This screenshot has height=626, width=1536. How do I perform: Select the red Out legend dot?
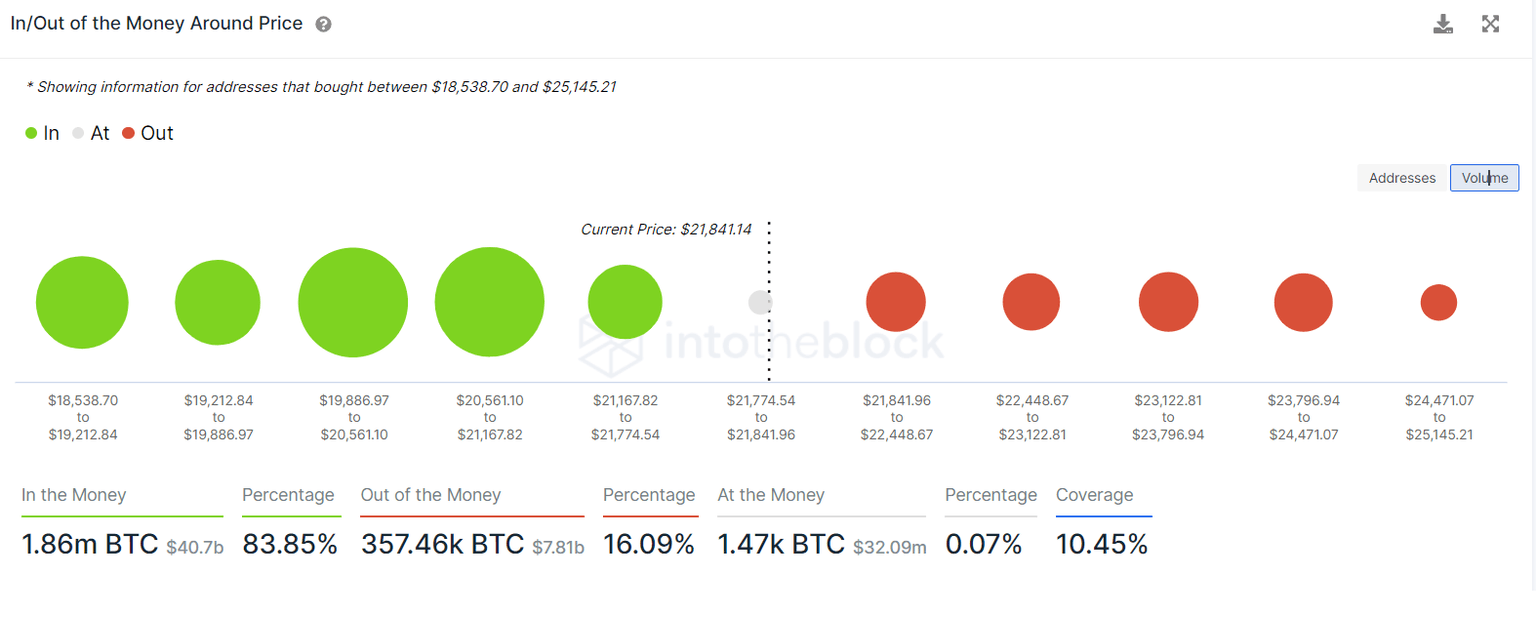coord(128,132)
